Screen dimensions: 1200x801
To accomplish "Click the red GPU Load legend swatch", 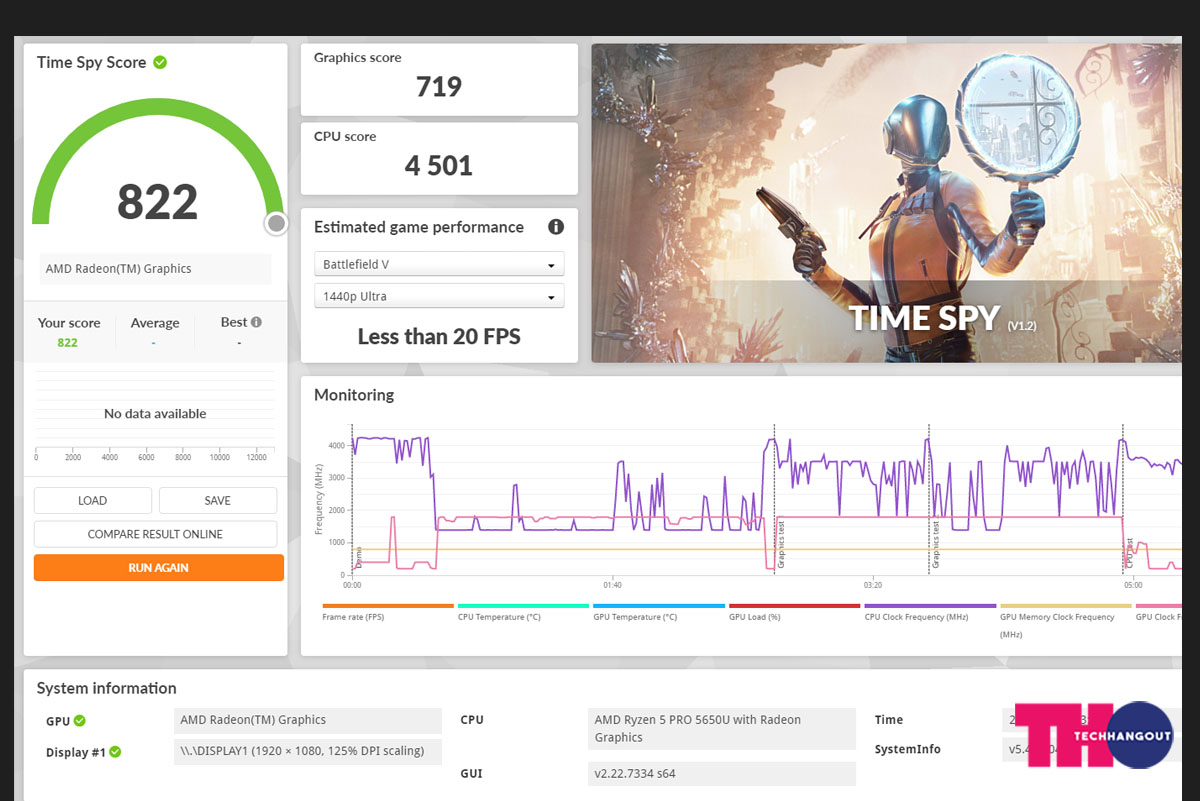I will tap(794, 606).
